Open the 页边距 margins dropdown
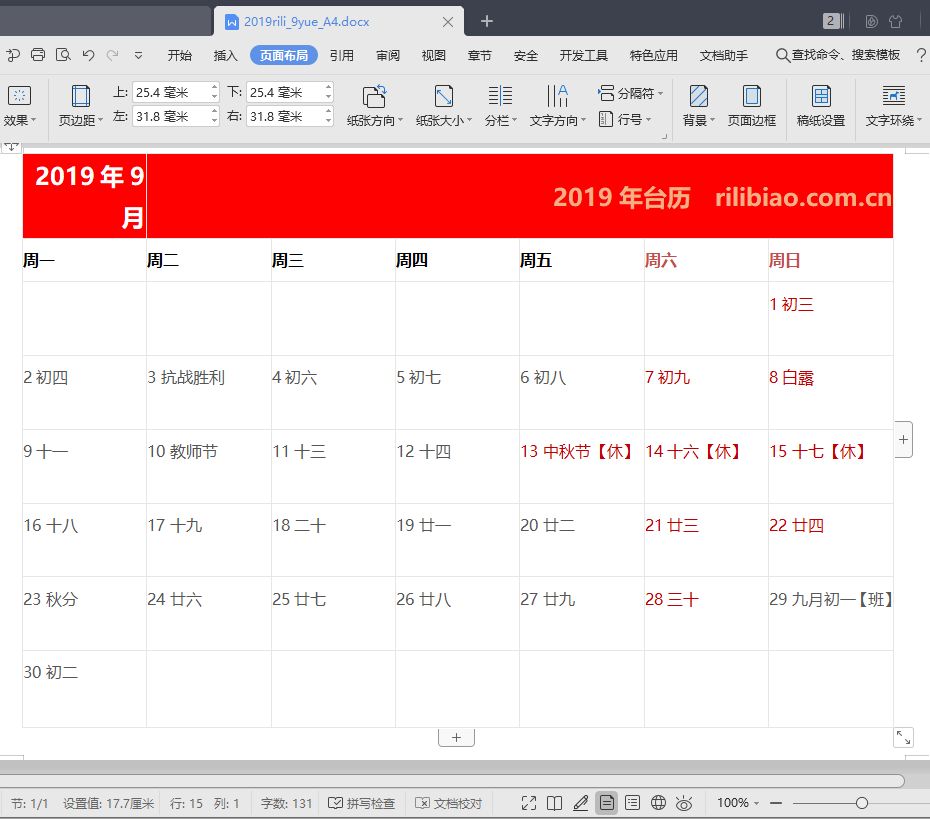The height and width of the screenshot is (819, 930). tap(81, 106)
